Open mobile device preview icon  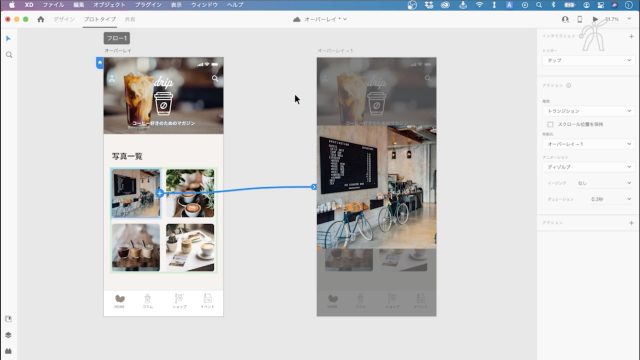(580, 19)
